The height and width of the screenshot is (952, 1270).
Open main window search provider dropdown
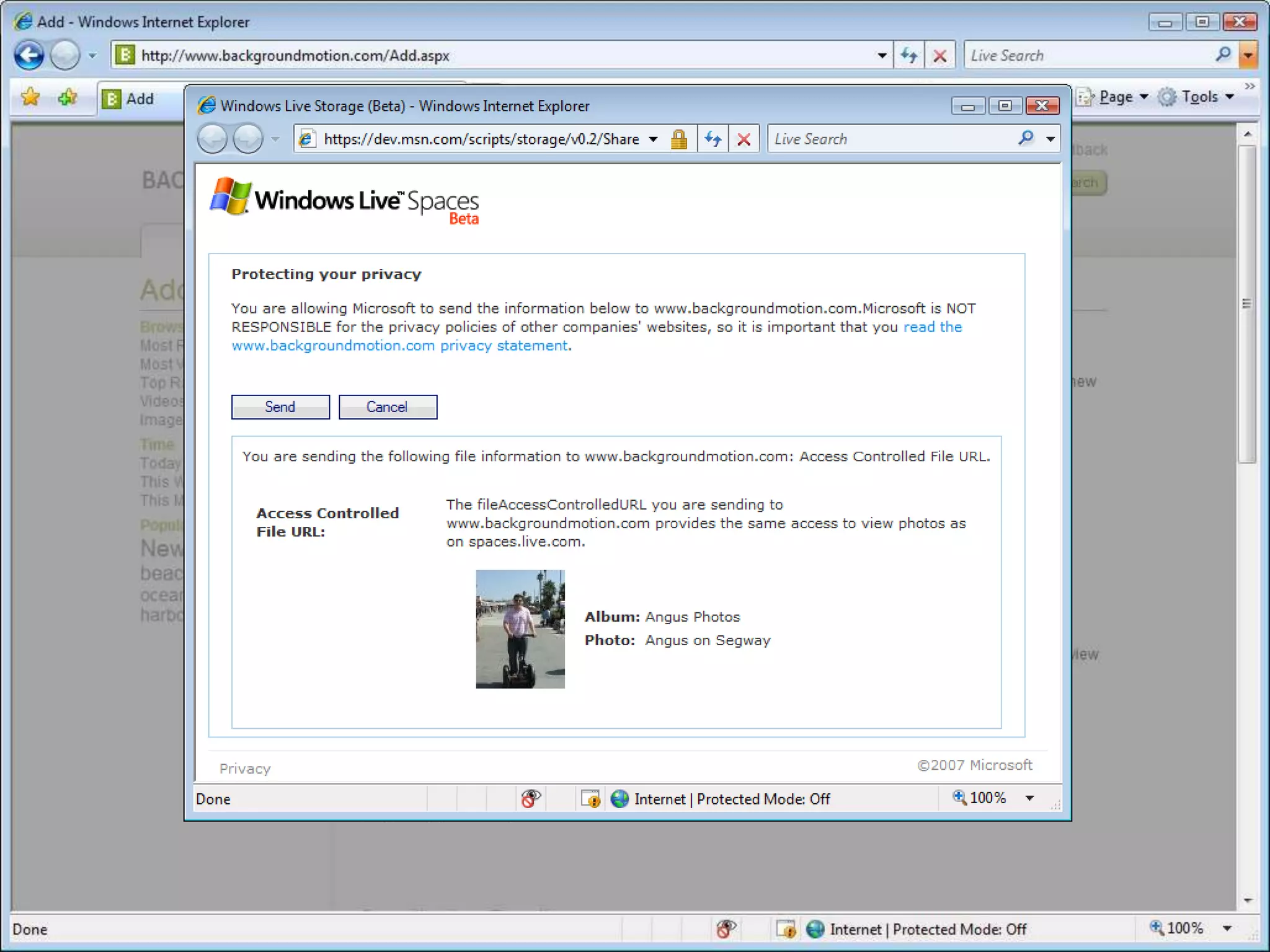[1248, 56]
